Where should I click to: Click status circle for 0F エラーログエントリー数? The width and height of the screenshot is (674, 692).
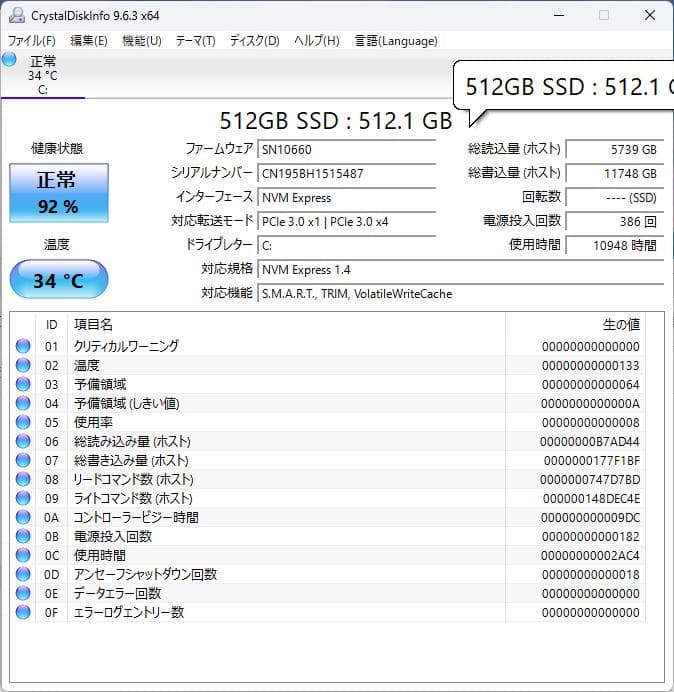(x=23, y=612)
